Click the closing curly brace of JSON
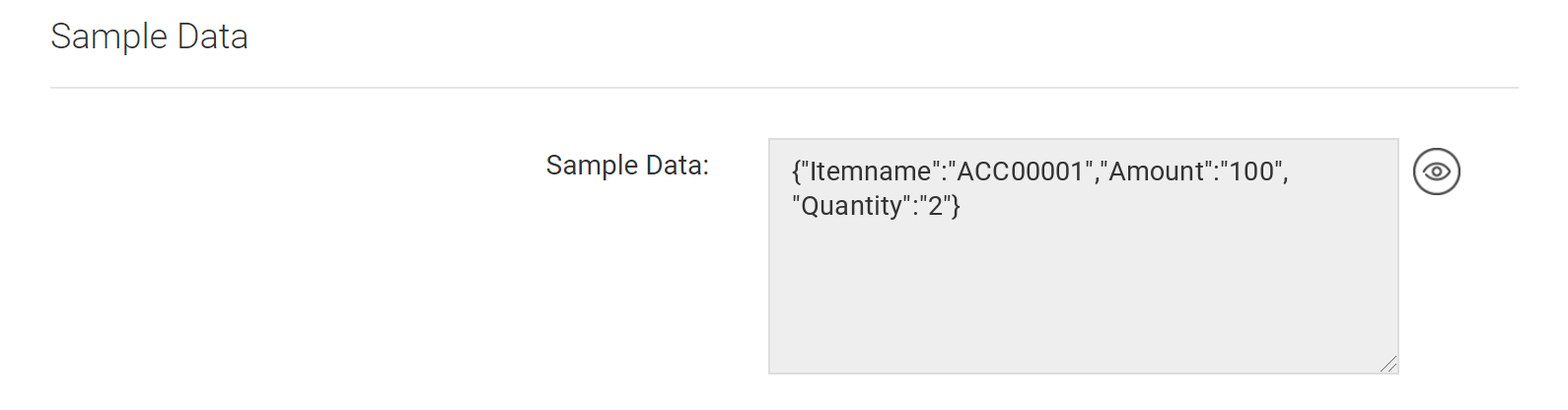The width and height of the screenshot is (1568, 410). (x=956, y=206)
